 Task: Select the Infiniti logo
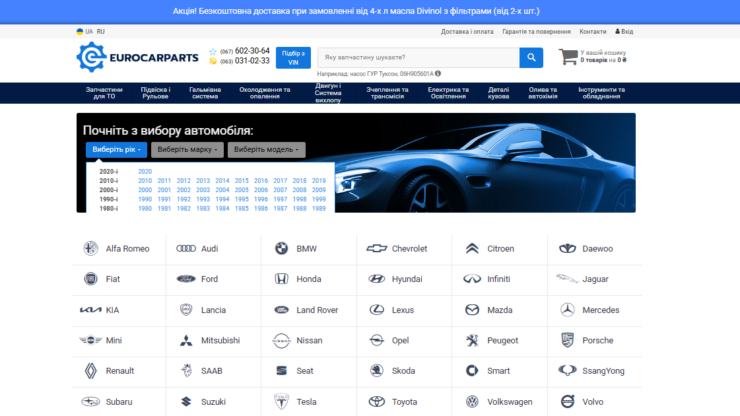click(x=472, y=279)
